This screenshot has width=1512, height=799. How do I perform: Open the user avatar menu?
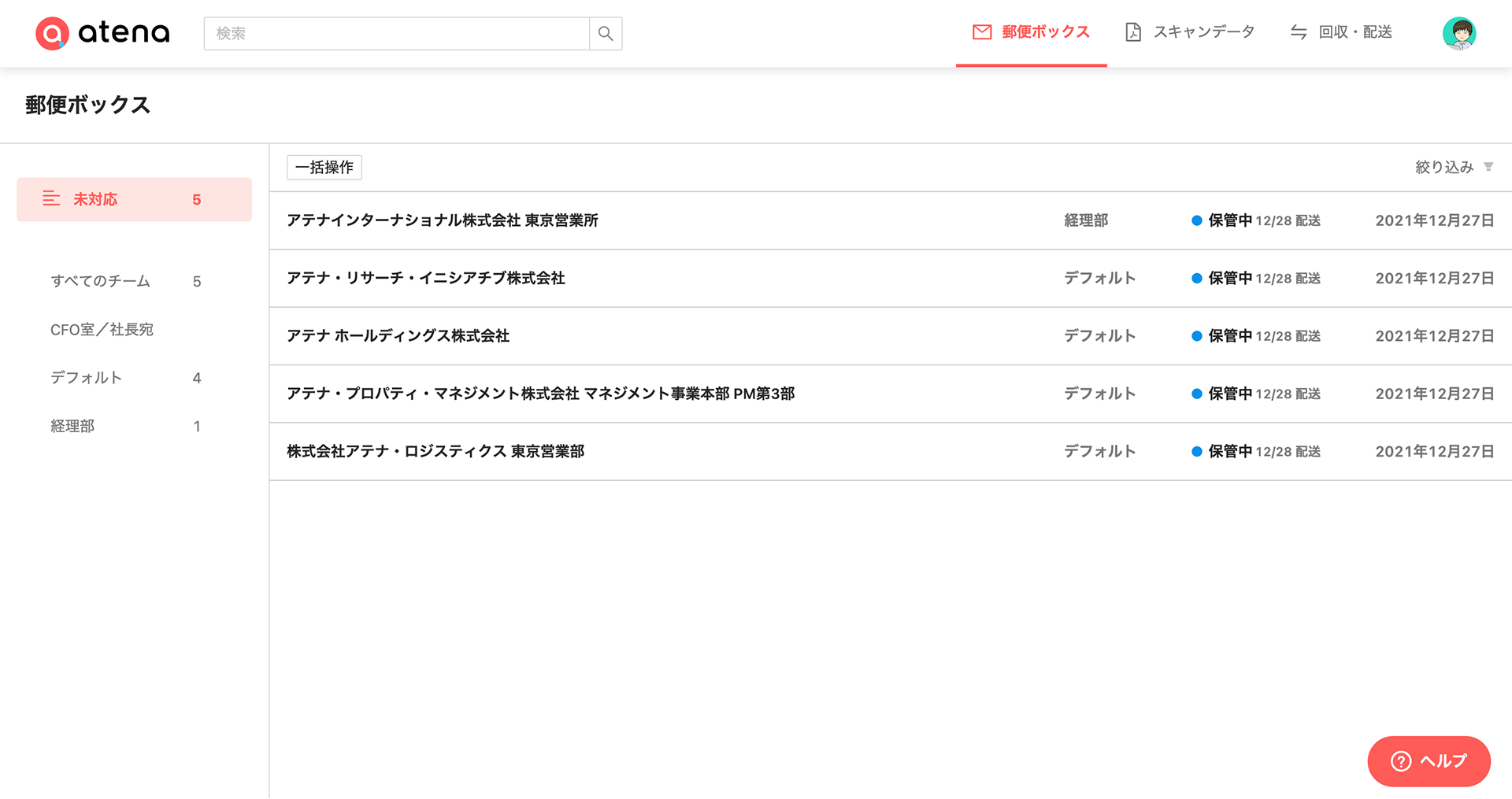click(x=1459, y=33)
